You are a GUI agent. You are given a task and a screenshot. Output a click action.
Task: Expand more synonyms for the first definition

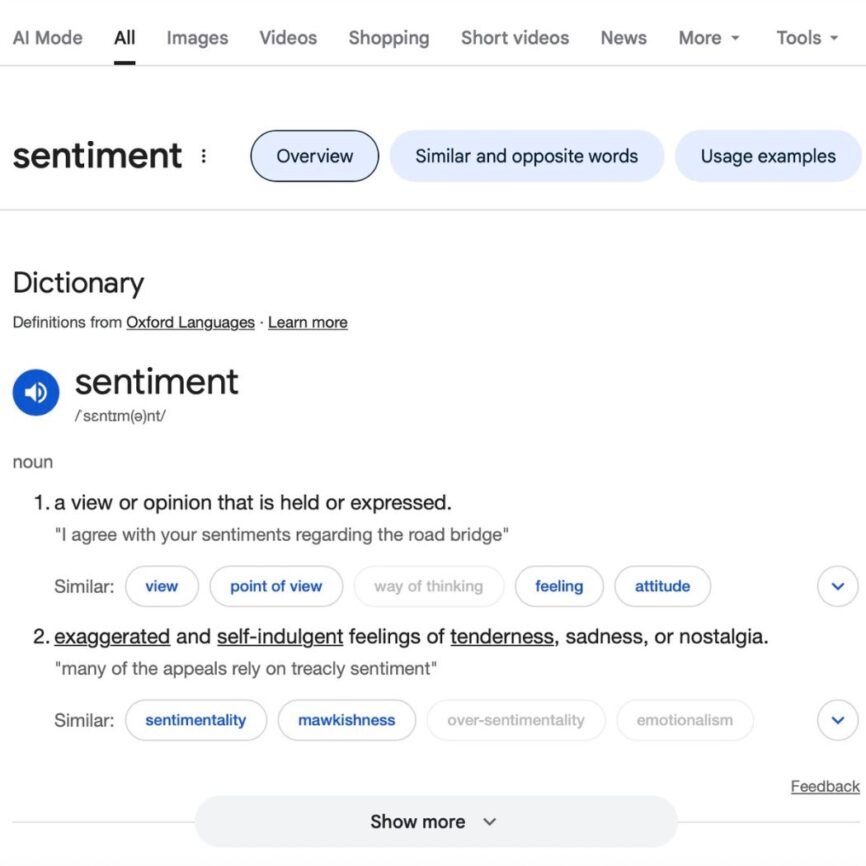click(x=837, y=586)
